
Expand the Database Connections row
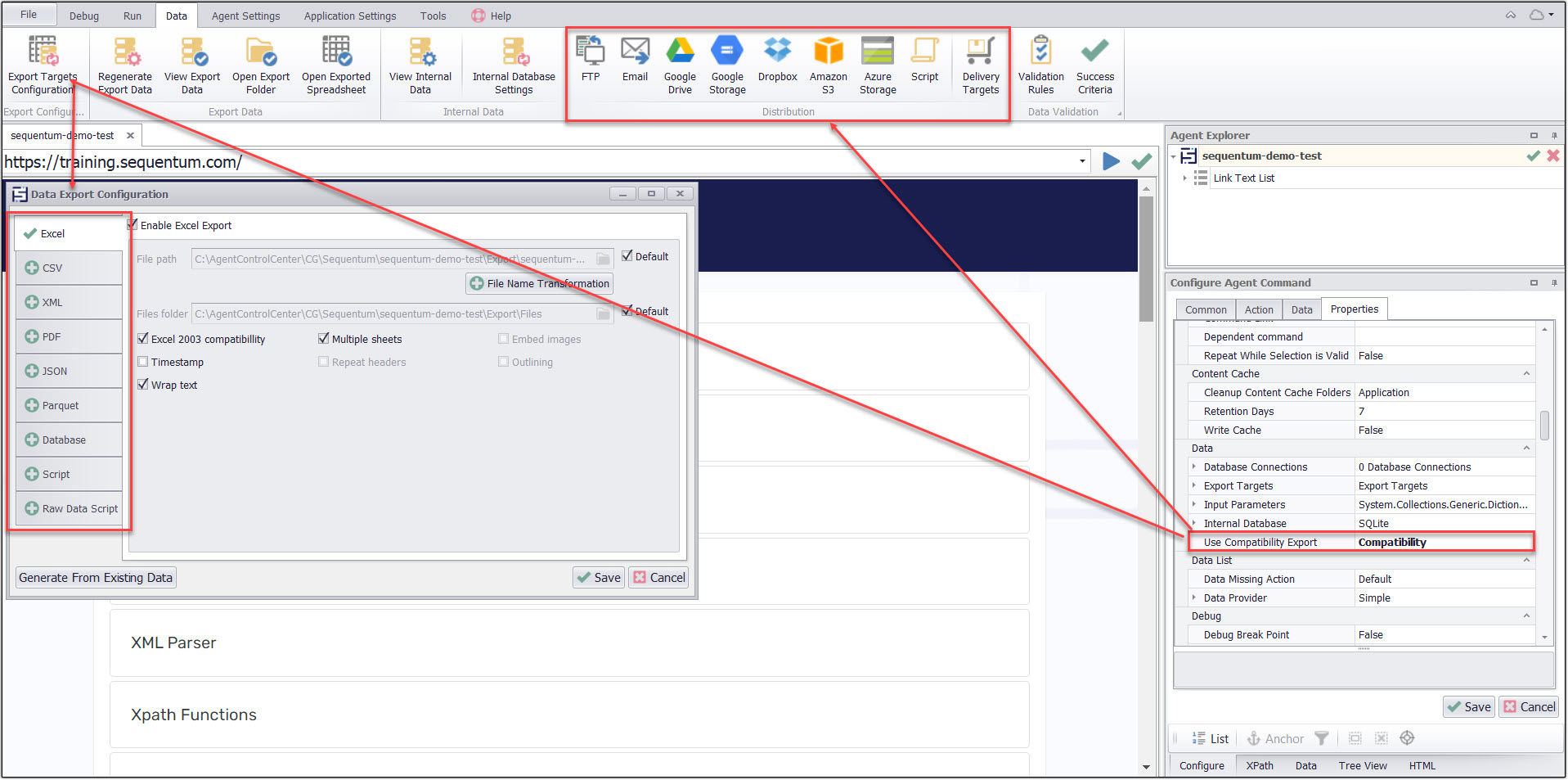1194,467
